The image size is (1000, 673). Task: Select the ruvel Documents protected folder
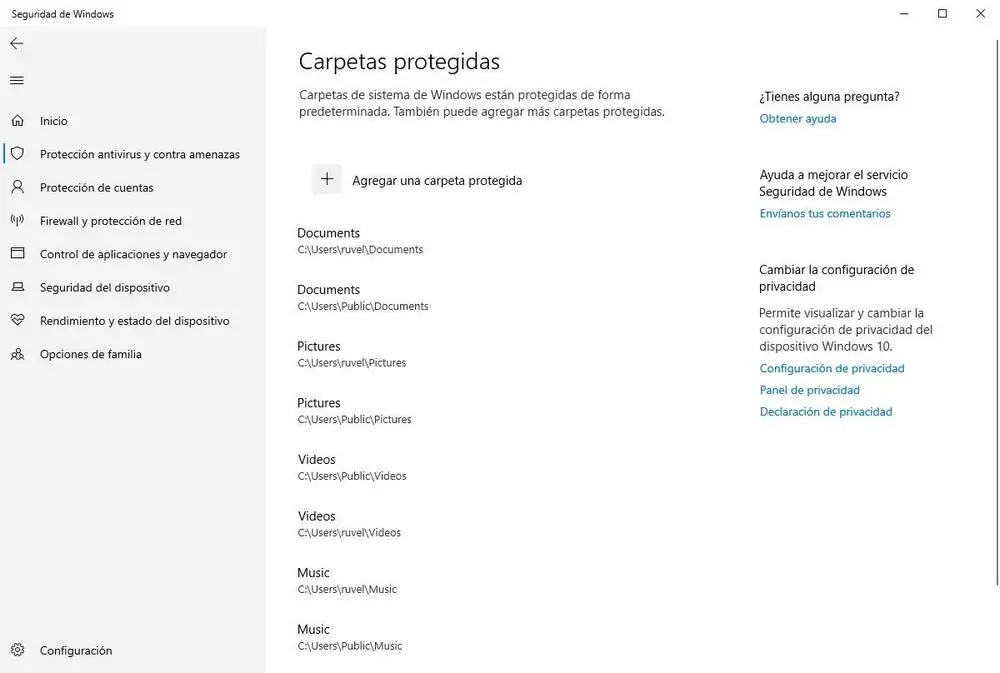coord(360,241)
